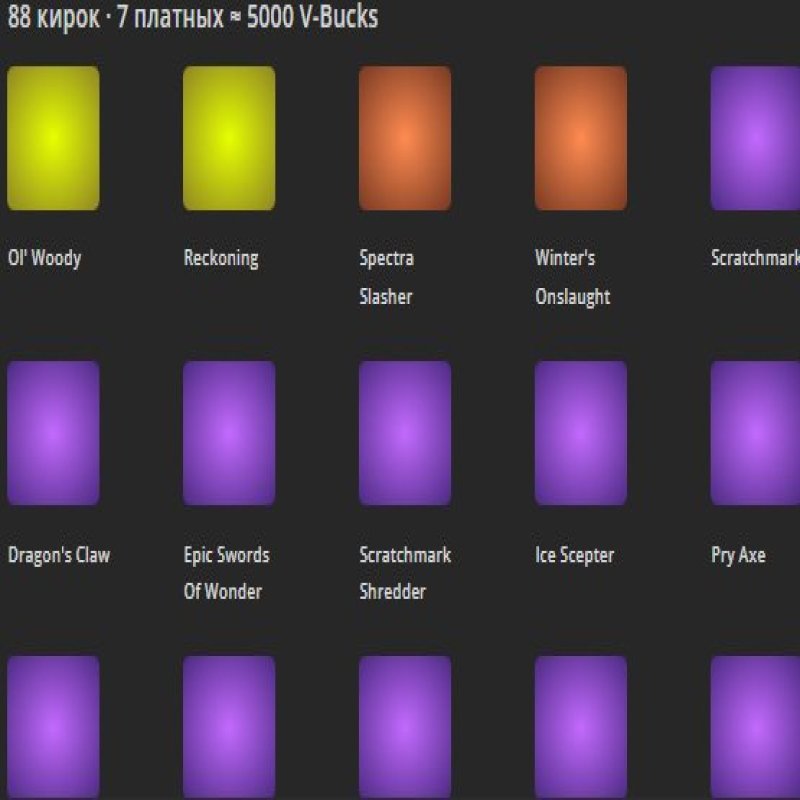800x800 pixels.
Task: View the Spectra Slasher pickaxe card
Action: tap(404, 137)
